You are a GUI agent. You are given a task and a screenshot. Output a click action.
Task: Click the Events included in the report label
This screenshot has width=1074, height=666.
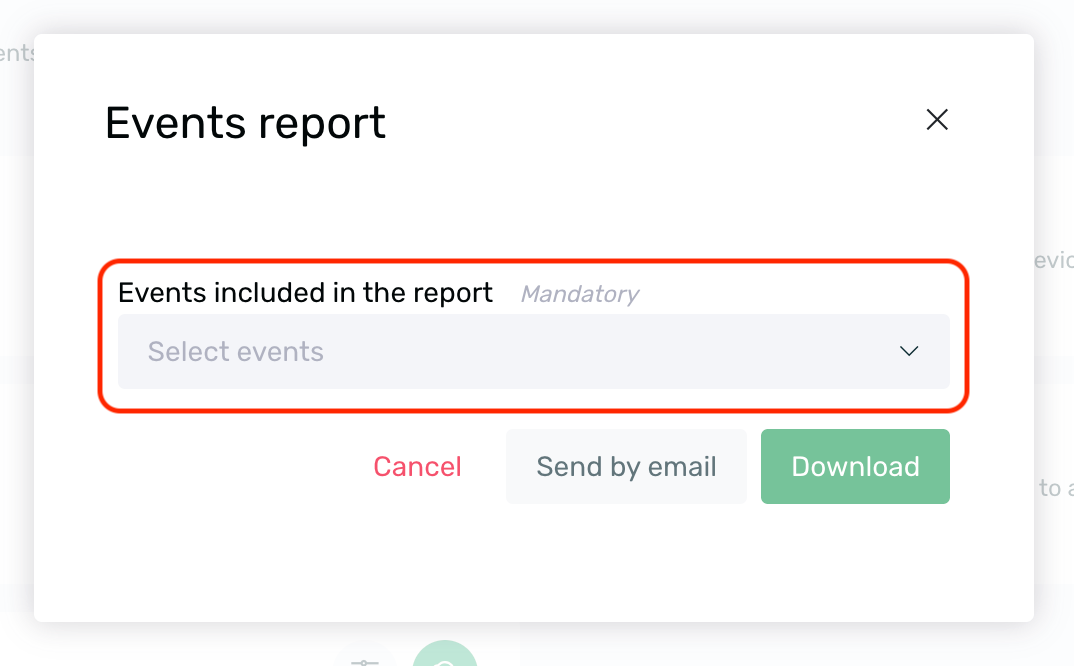coord(305,292)
